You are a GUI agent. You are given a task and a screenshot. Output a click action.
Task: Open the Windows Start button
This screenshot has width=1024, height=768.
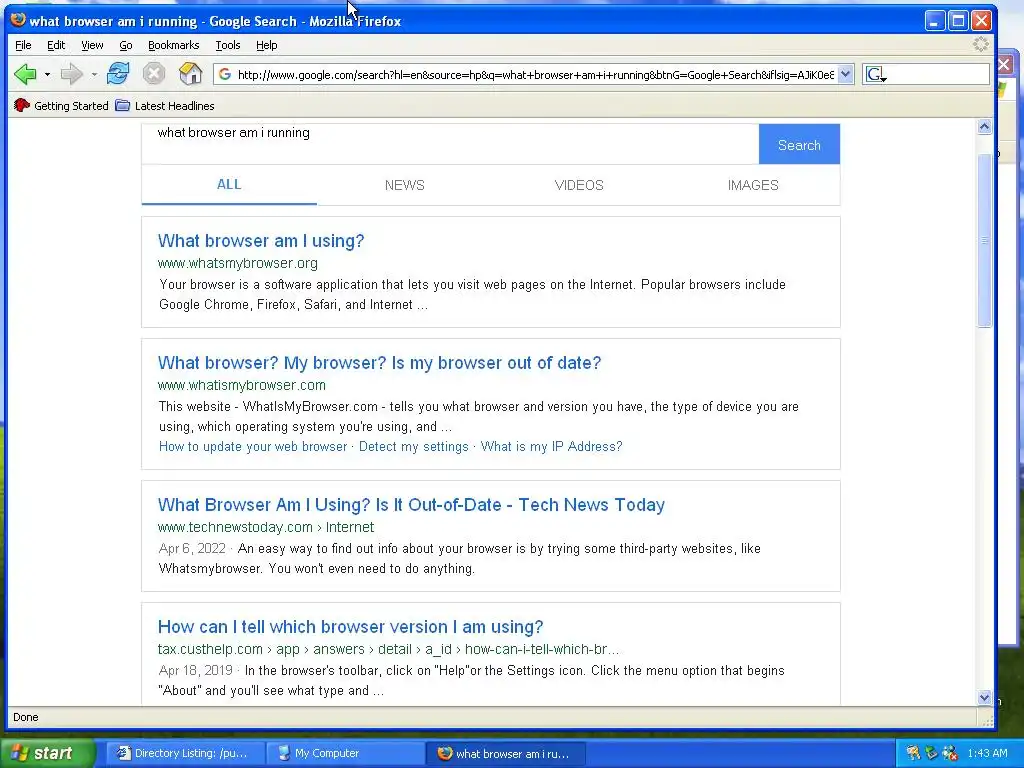pyautogui.click(x=46, y=753)
